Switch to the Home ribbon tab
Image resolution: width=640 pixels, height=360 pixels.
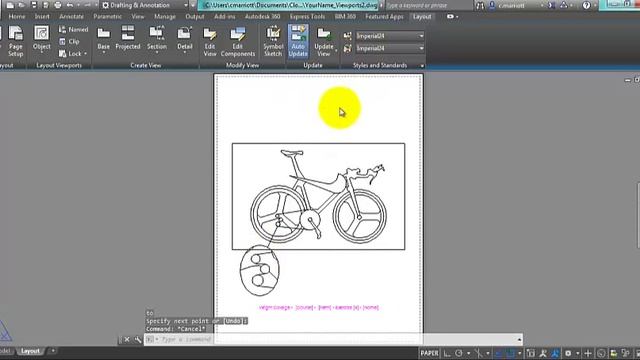click(x=17, y=17)
